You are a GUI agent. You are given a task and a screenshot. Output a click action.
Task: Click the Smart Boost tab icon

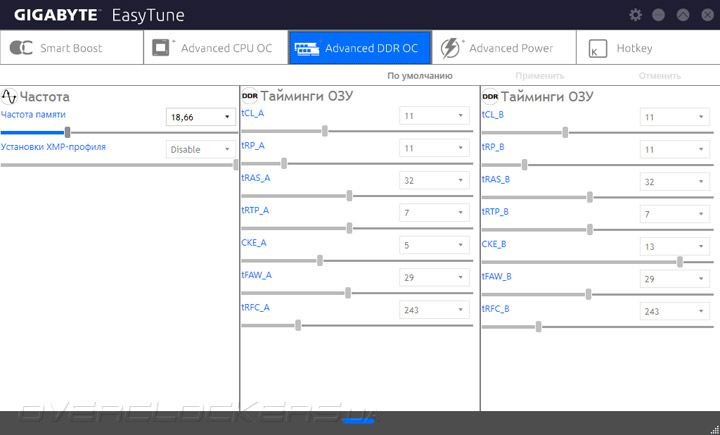point(21,47)
